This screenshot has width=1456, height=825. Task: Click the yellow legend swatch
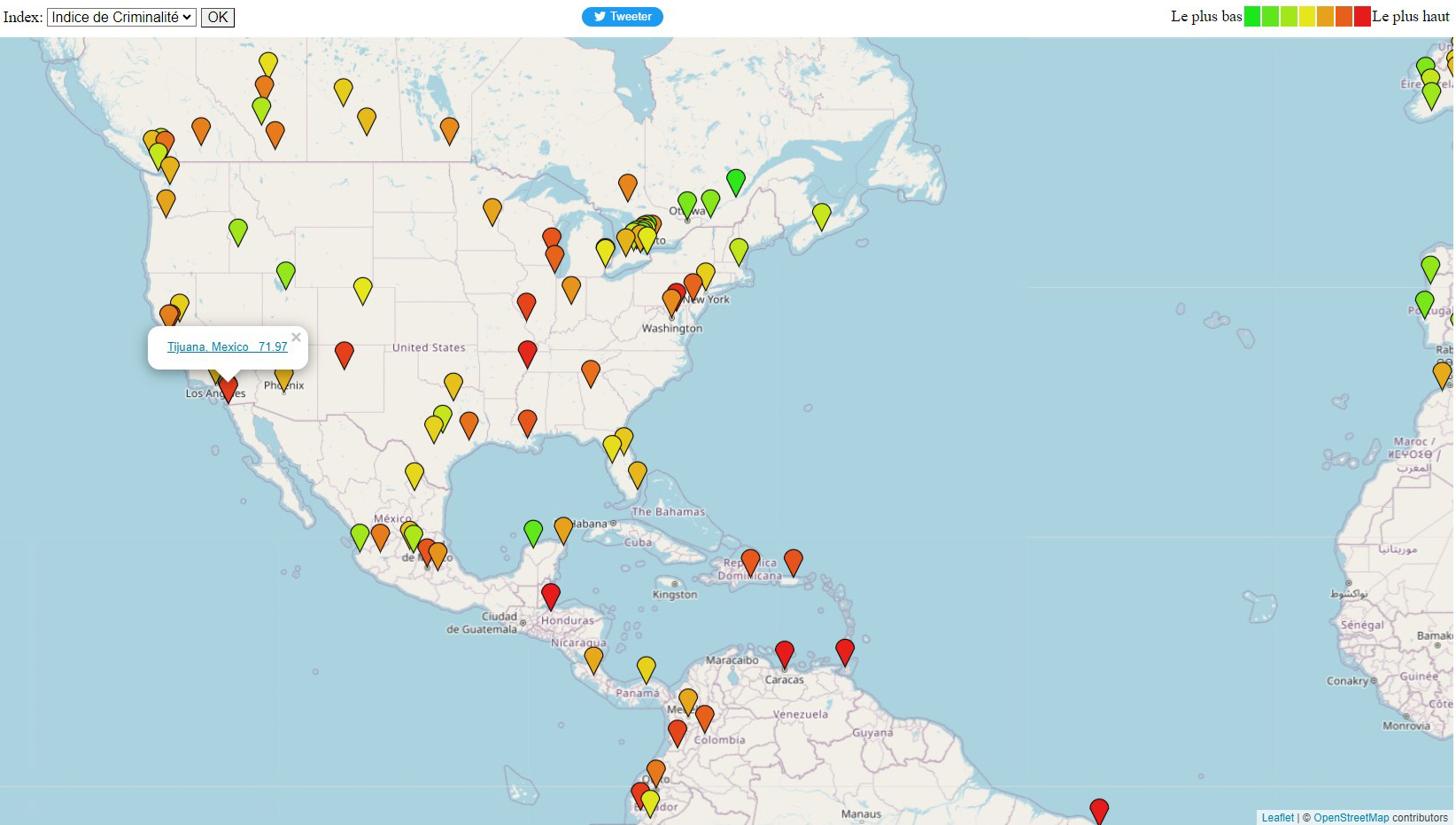point(1306,17)
